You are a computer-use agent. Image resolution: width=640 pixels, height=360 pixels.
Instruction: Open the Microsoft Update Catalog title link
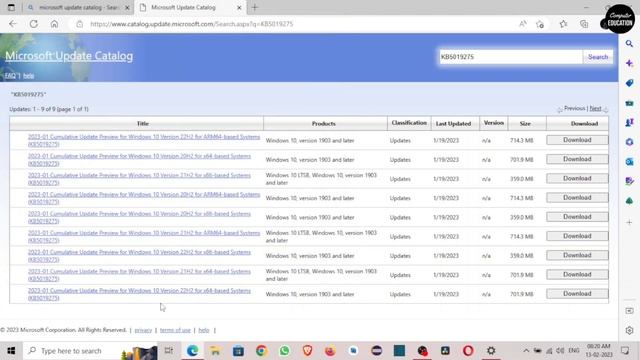point(69,56)
